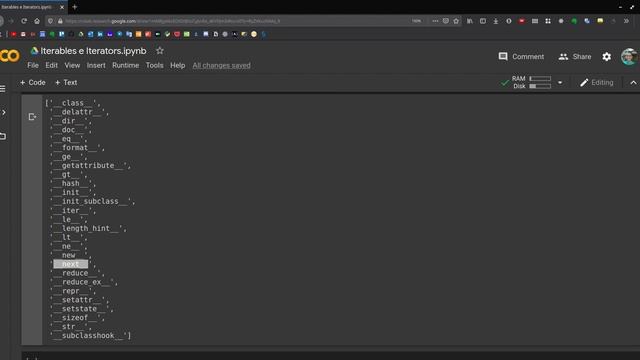Open the browser downloads icon
Viewport: 640px width, 360px height.
pos(496,21)
